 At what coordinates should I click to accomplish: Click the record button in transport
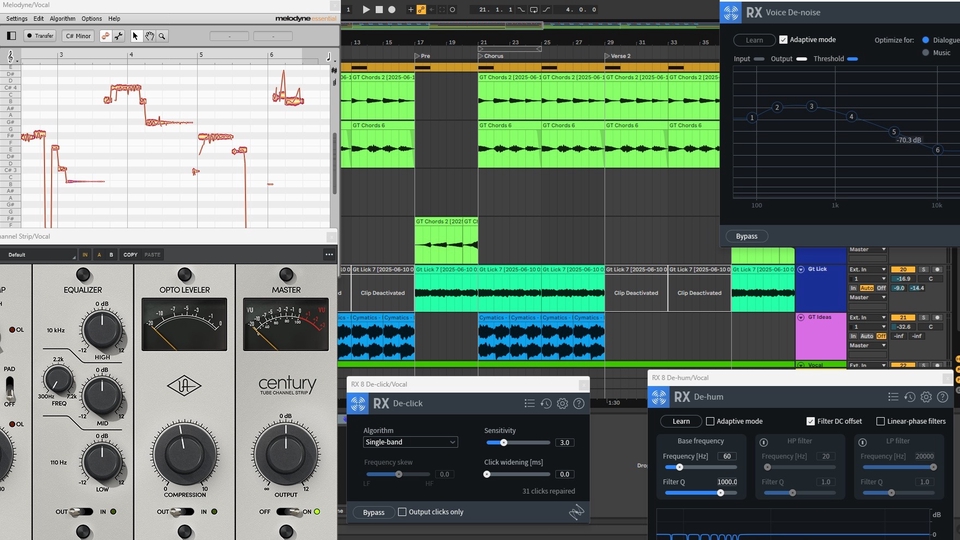[392, 9]
